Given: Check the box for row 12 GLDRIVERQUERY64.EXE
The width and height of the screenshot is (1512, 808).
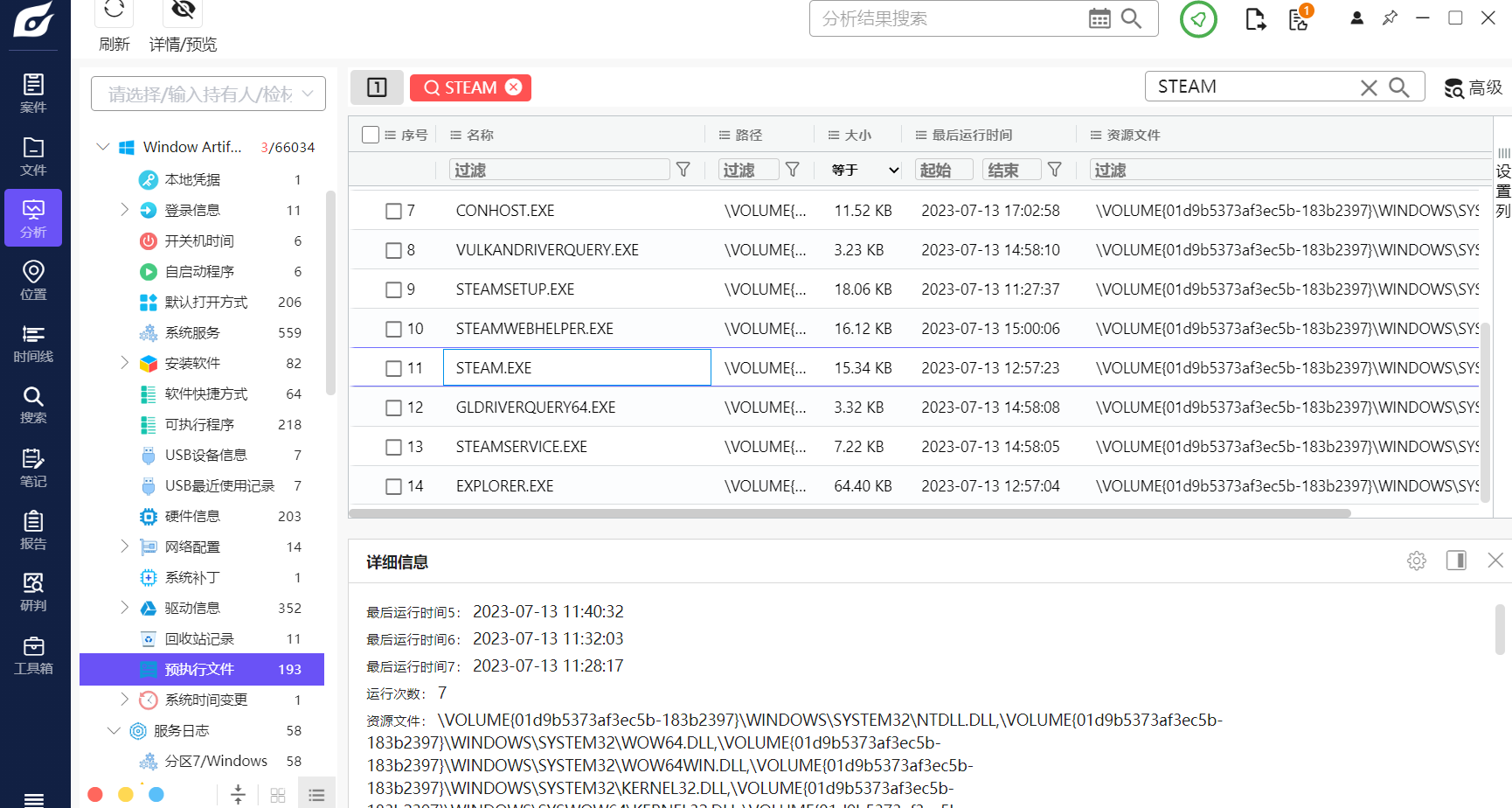Looking at the screenshot, I should tap(394, 407).
